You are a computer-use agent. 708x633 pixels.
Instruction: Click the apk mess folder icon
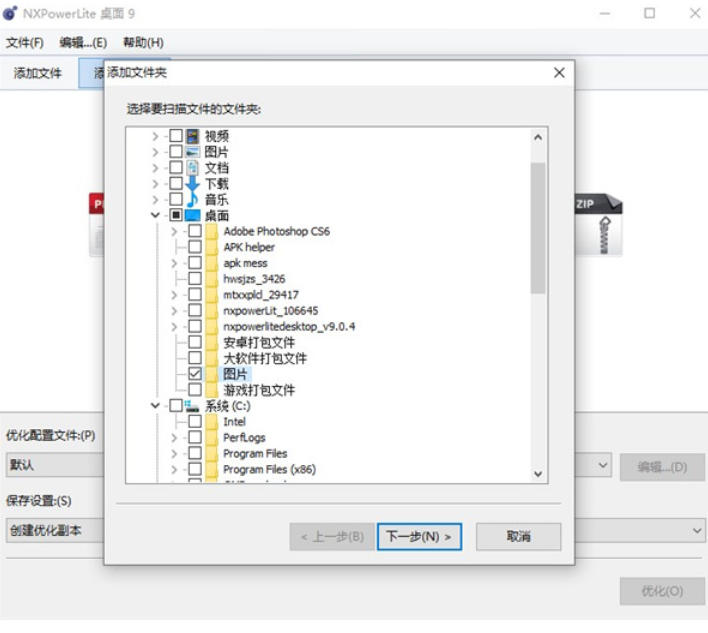tap(211, 263)
